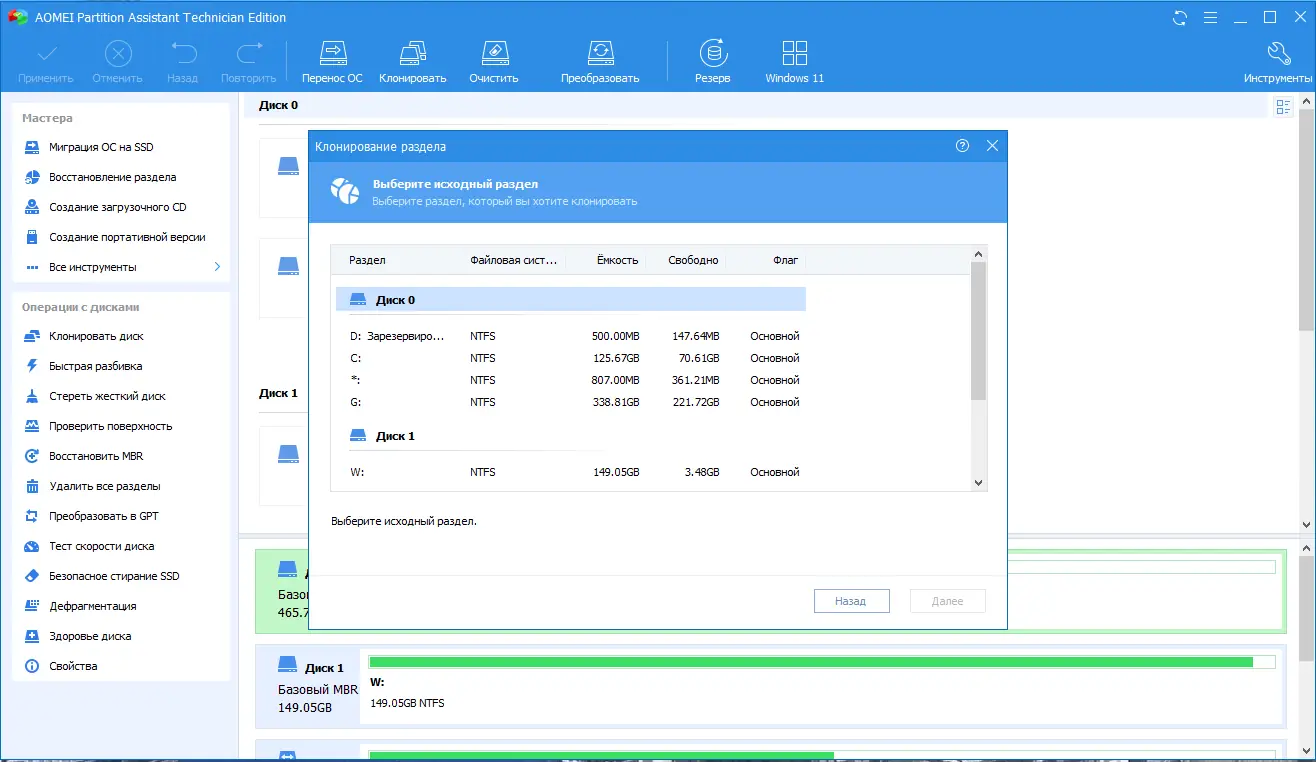This screenshot has height=762, width=1316.
Task: Sort by the Раздел column header
Action: (x=367, y=260)
